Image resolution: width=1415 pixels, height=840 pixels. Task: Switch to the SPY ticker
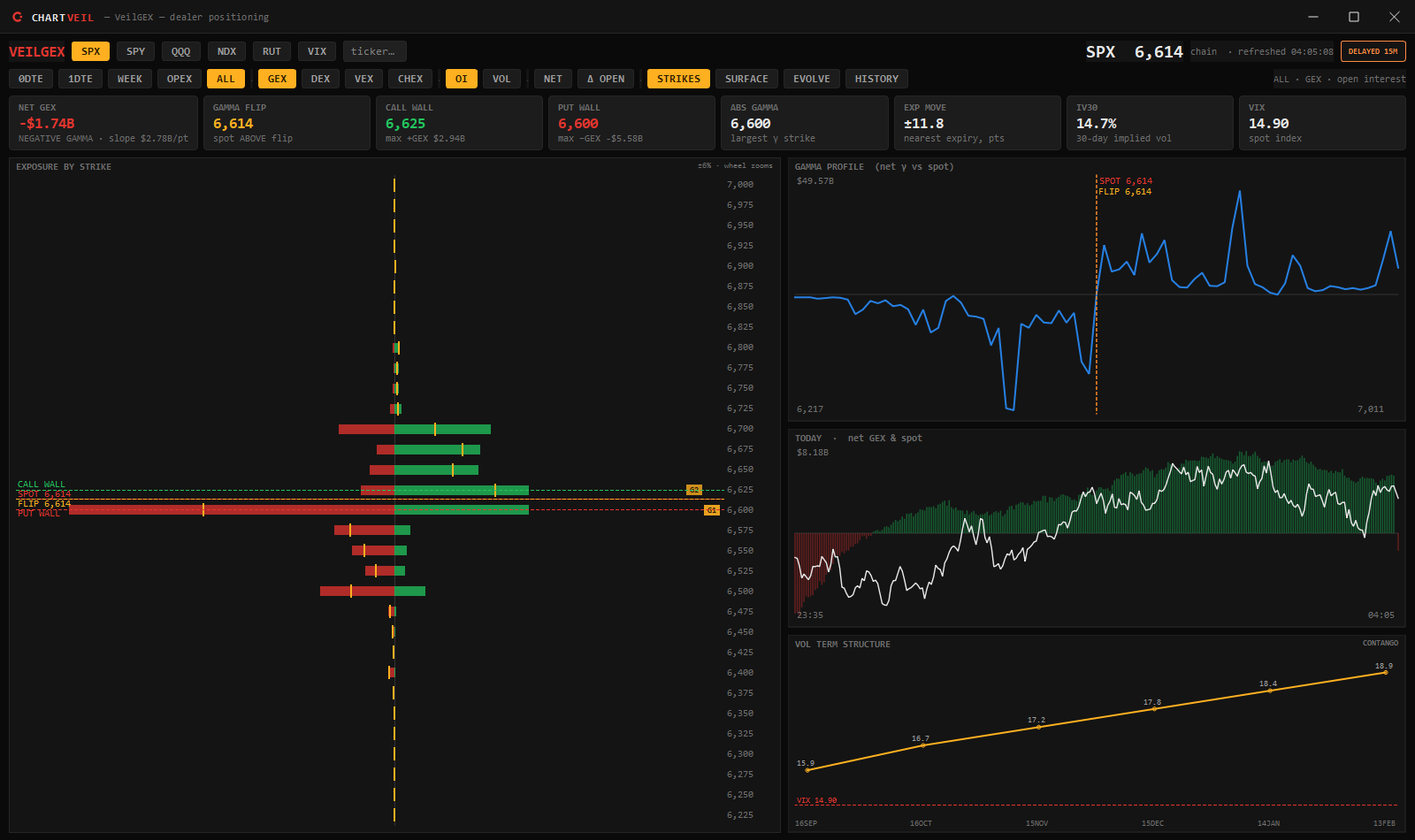click(135, 51)
